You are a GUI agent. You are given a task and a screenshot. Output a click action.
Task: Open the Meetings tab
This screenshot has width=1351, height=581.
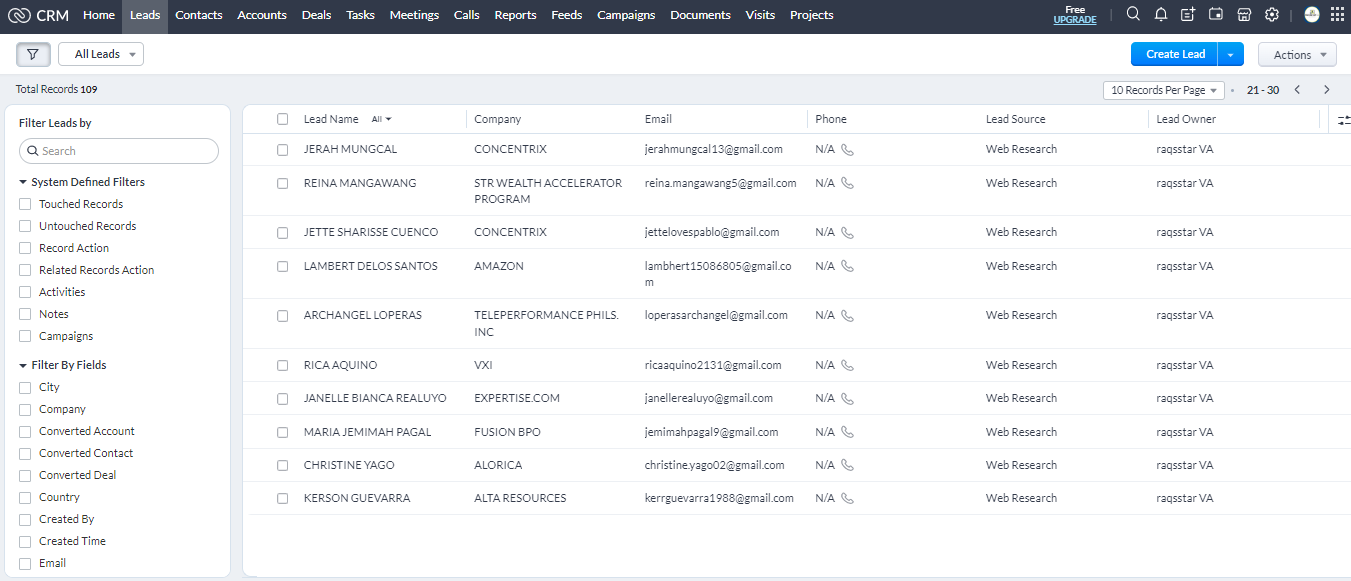[x=414, y=15]
